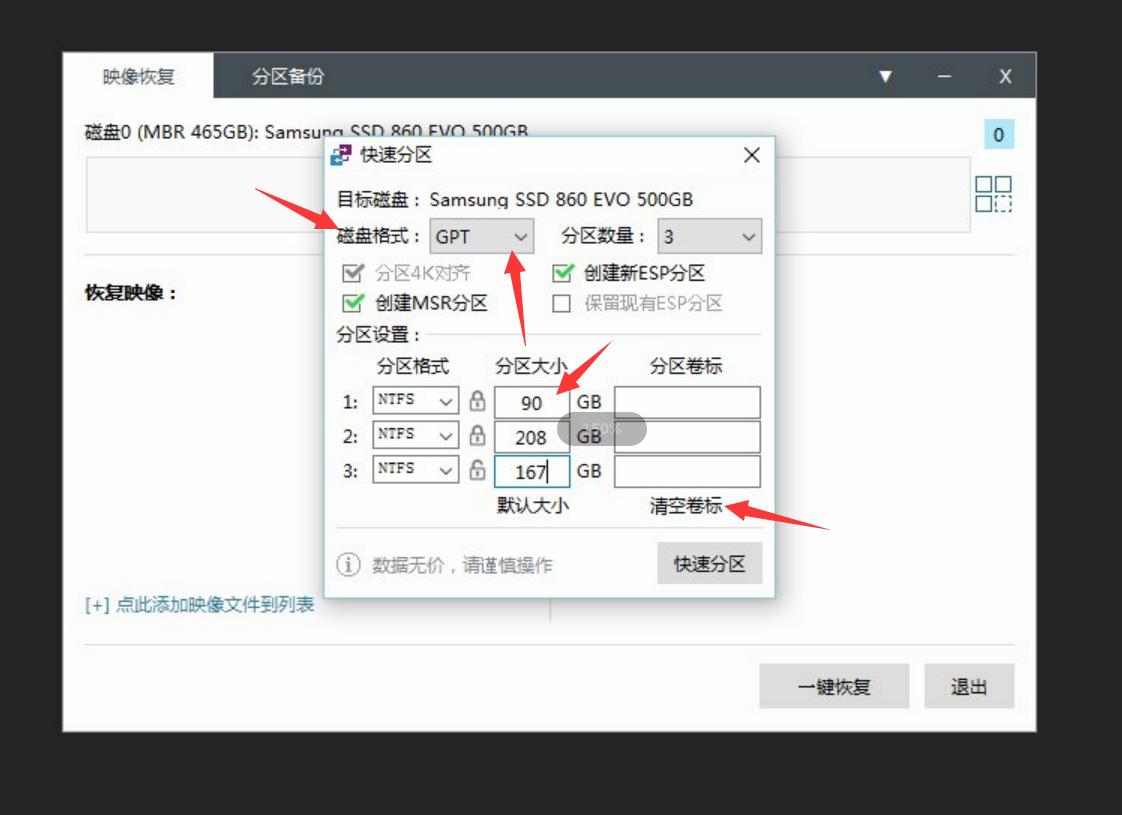Click the 快速分区 button to partition
Screen dimensions: 1122x815
[709, 563]
